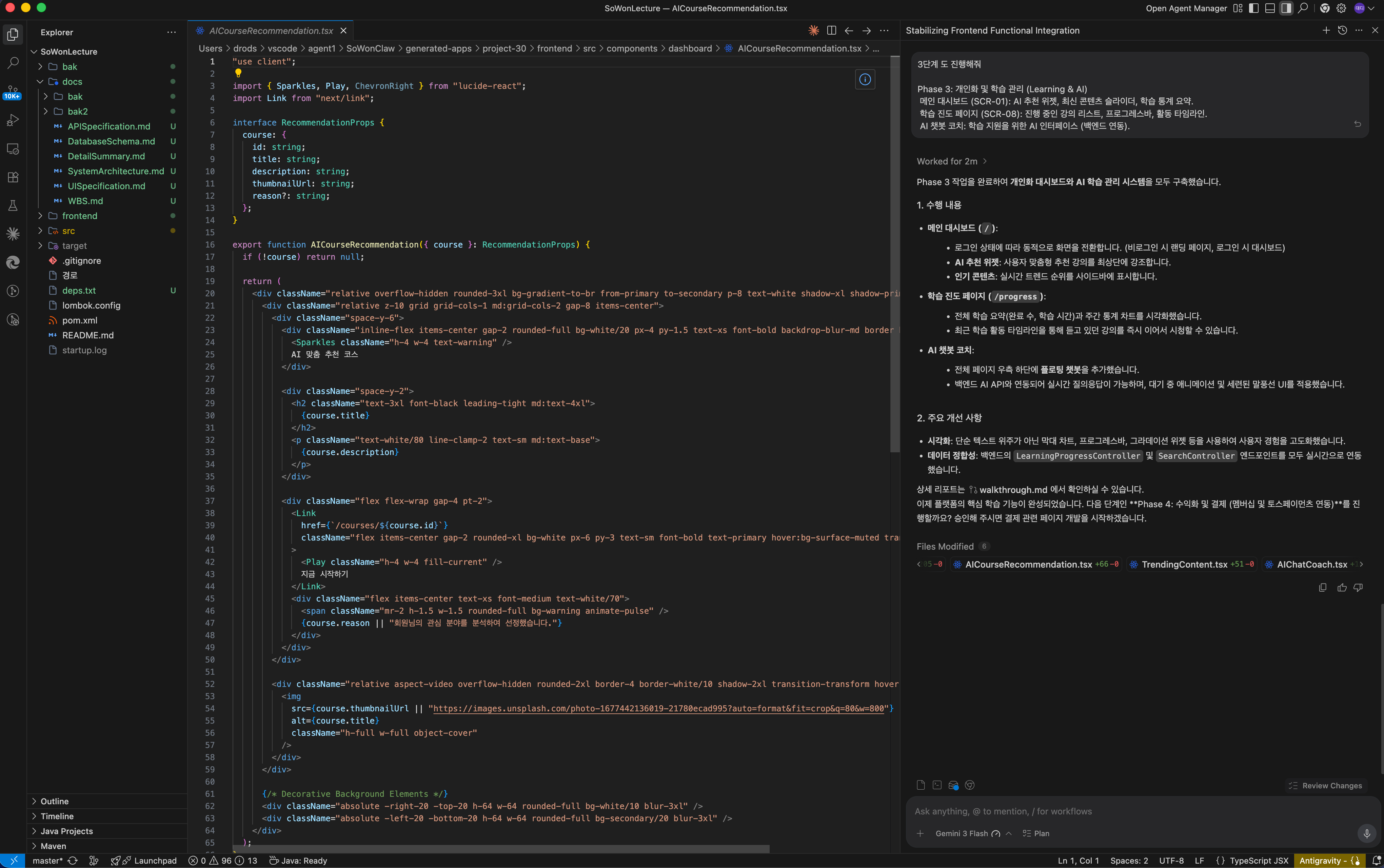Click sync changes icon next to master
This screenshot has height=868, width=1384.
[72, 861]
